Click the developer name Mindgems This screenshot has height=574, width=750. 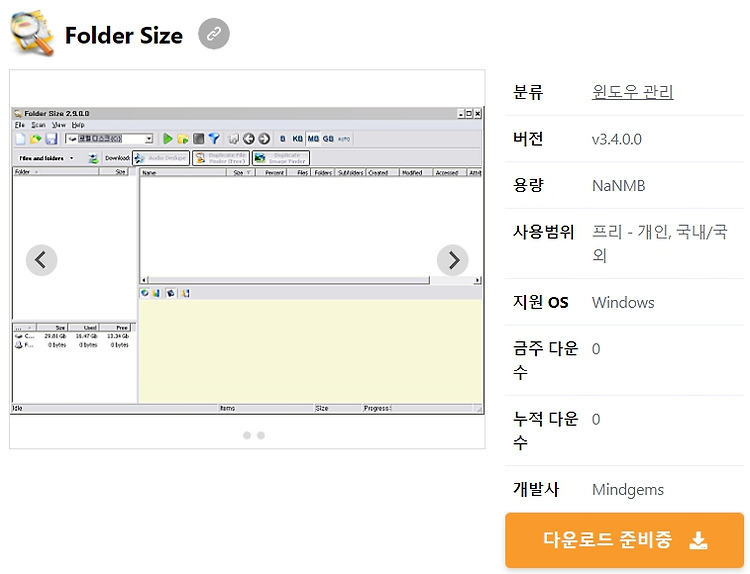[x=628, y=489]
